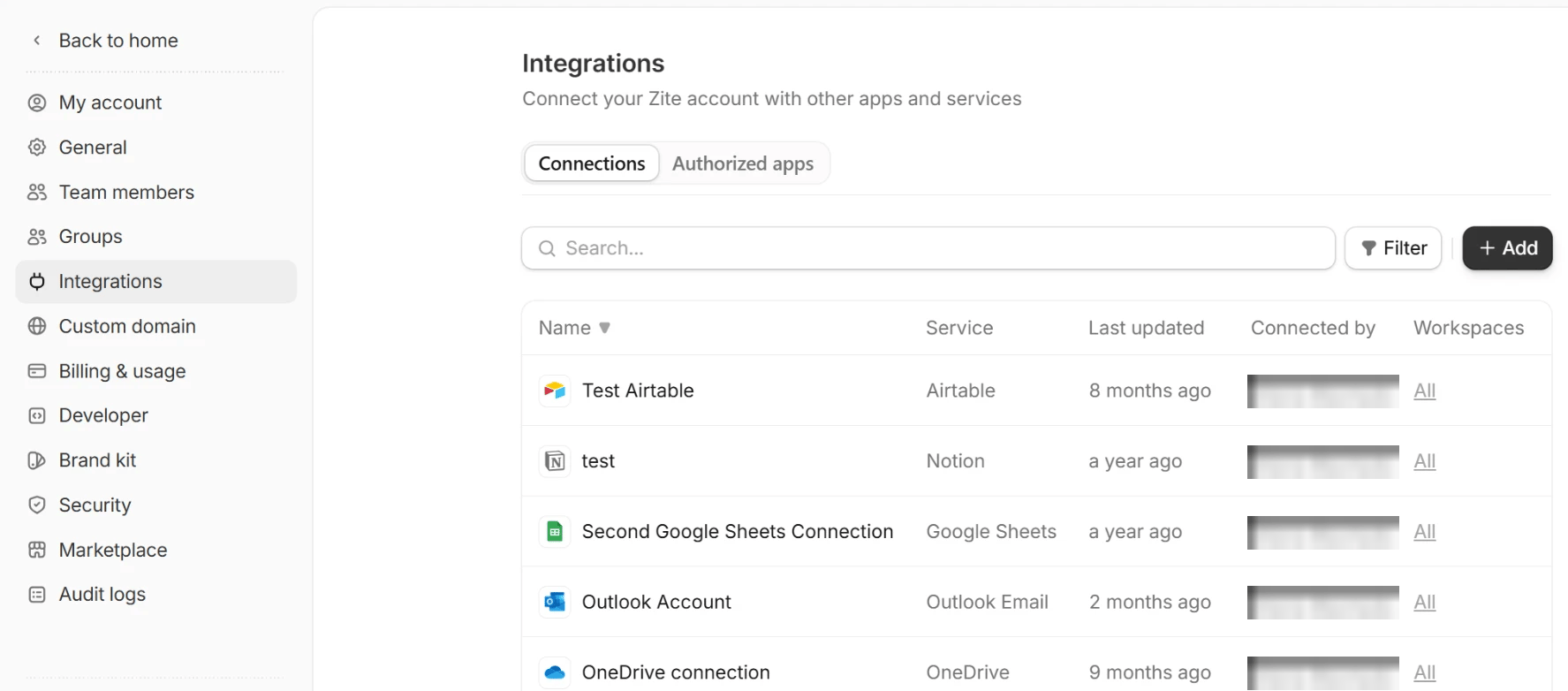This screenshot has width=1568, height=691.
Task: Select the OneDrive connection name
Action: [x=676, y=672]
